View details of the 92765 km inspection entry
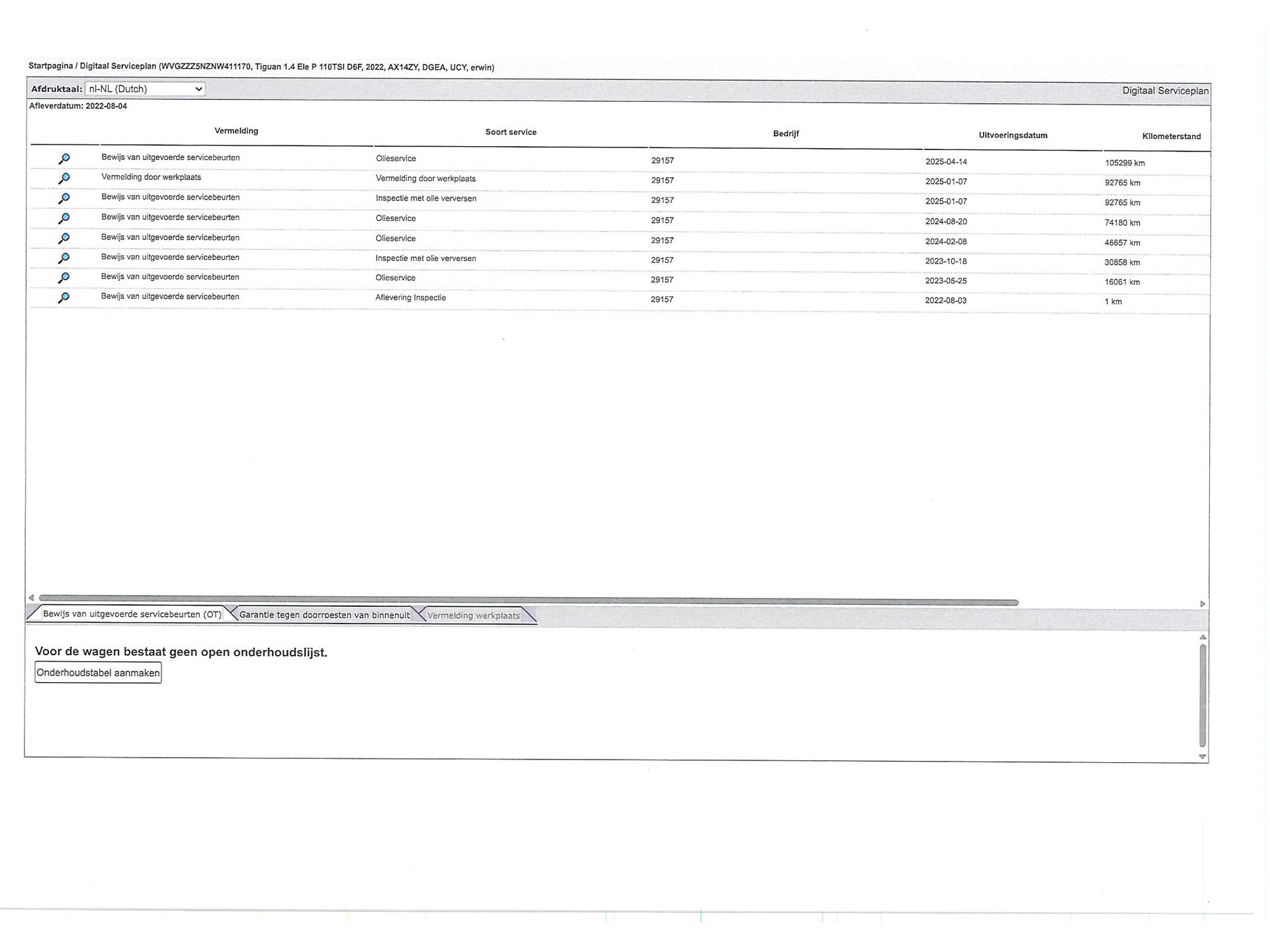This screenshot has width=1270, height=952. coord(64,198)
